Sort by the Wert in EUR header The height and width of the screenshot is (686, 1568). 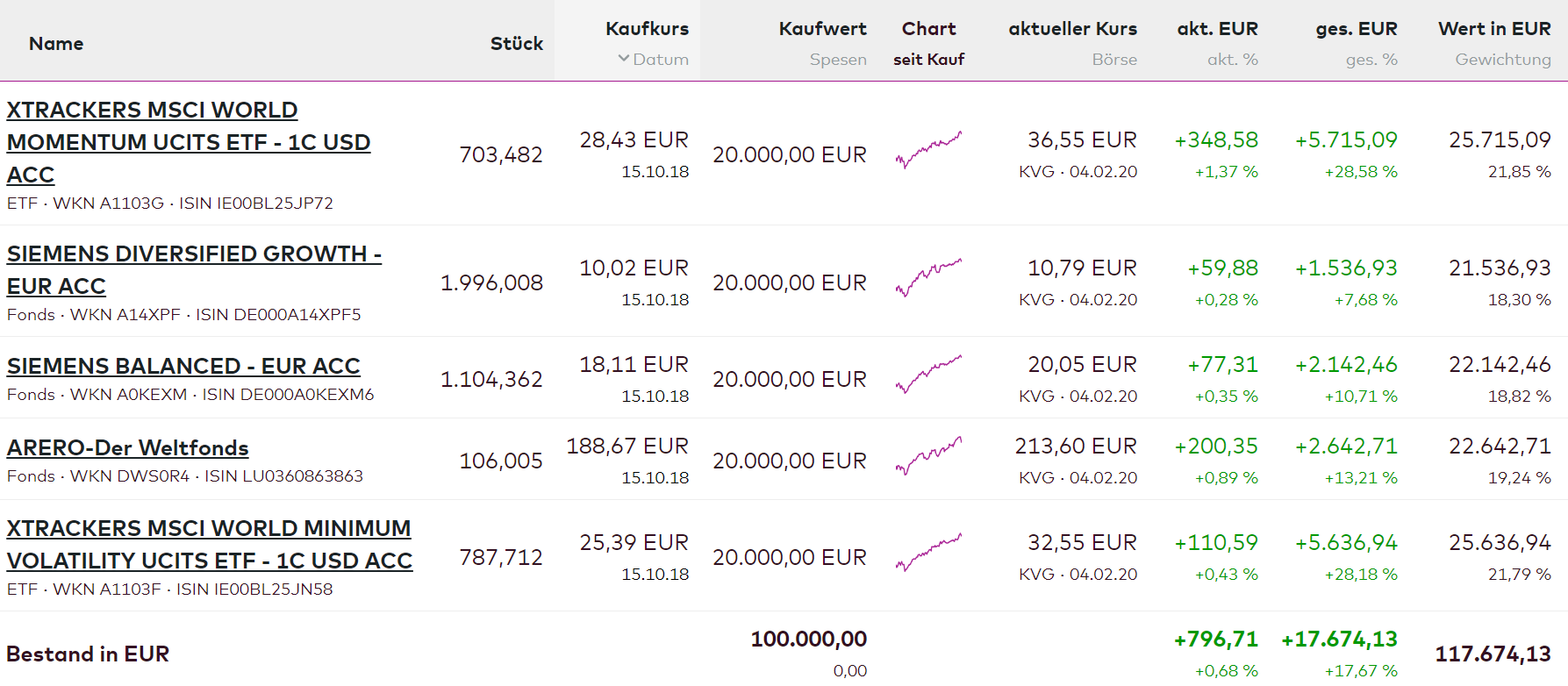(1494, 29)
